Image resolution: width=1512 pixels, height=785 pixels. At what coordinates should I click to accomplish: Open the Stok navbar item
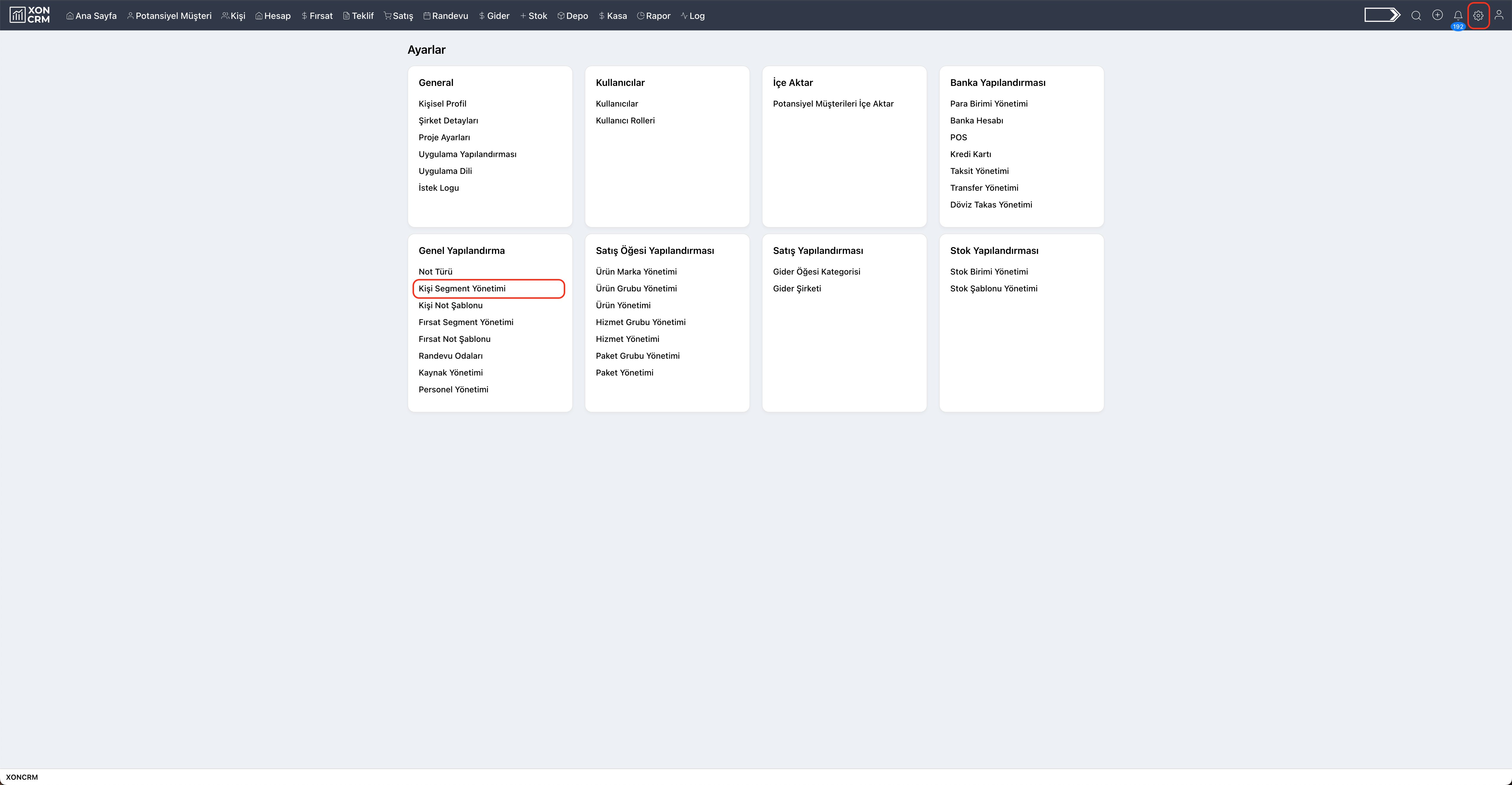pyautogui.click(x=534, y=16)
